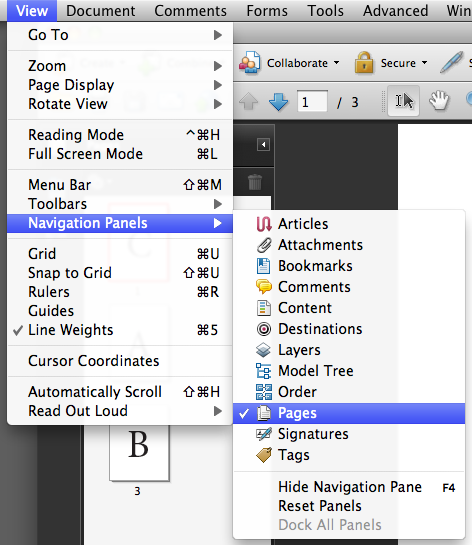Enable Snap to Grid
The image size is (472, 545).
tap(120, 273)
